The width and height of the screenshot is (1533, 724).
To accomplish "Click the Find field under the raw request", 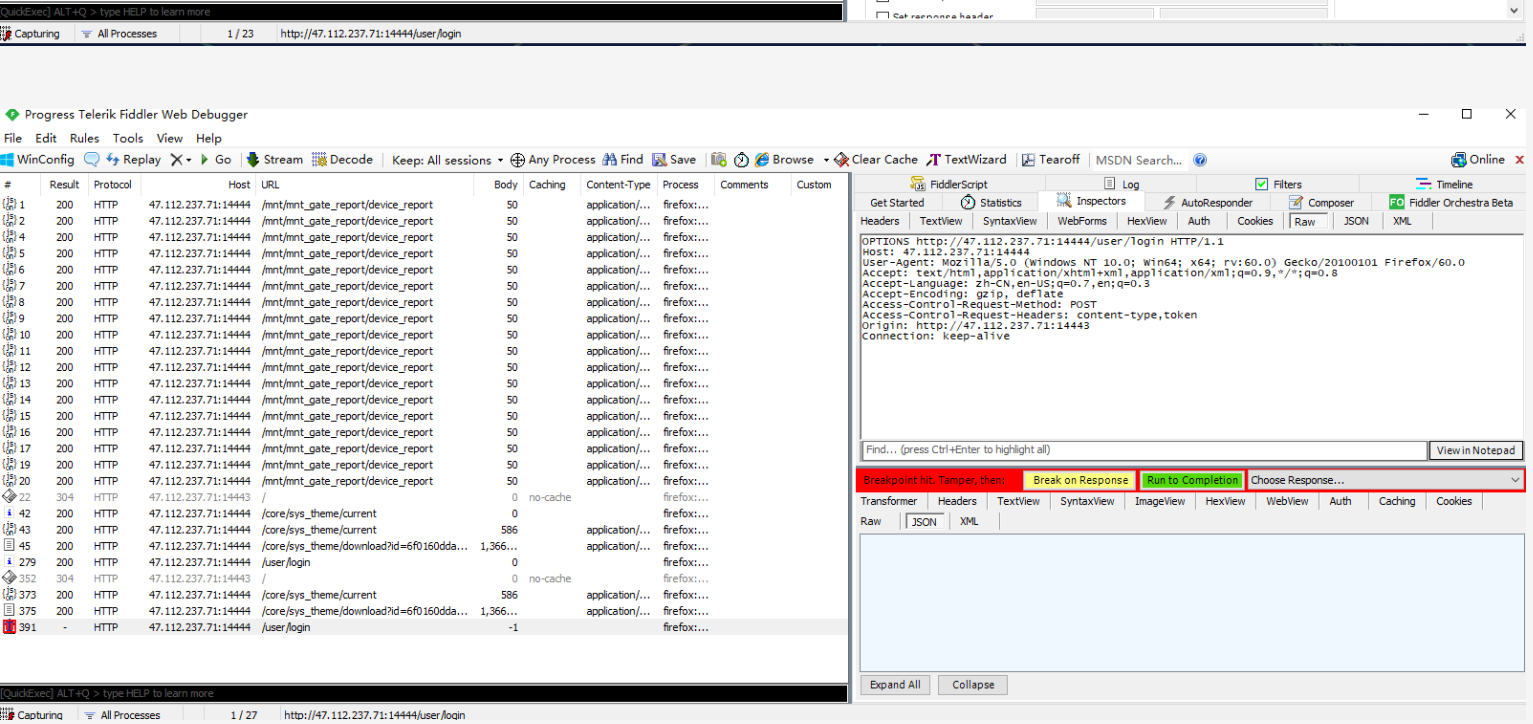I will click(1144, 450).
